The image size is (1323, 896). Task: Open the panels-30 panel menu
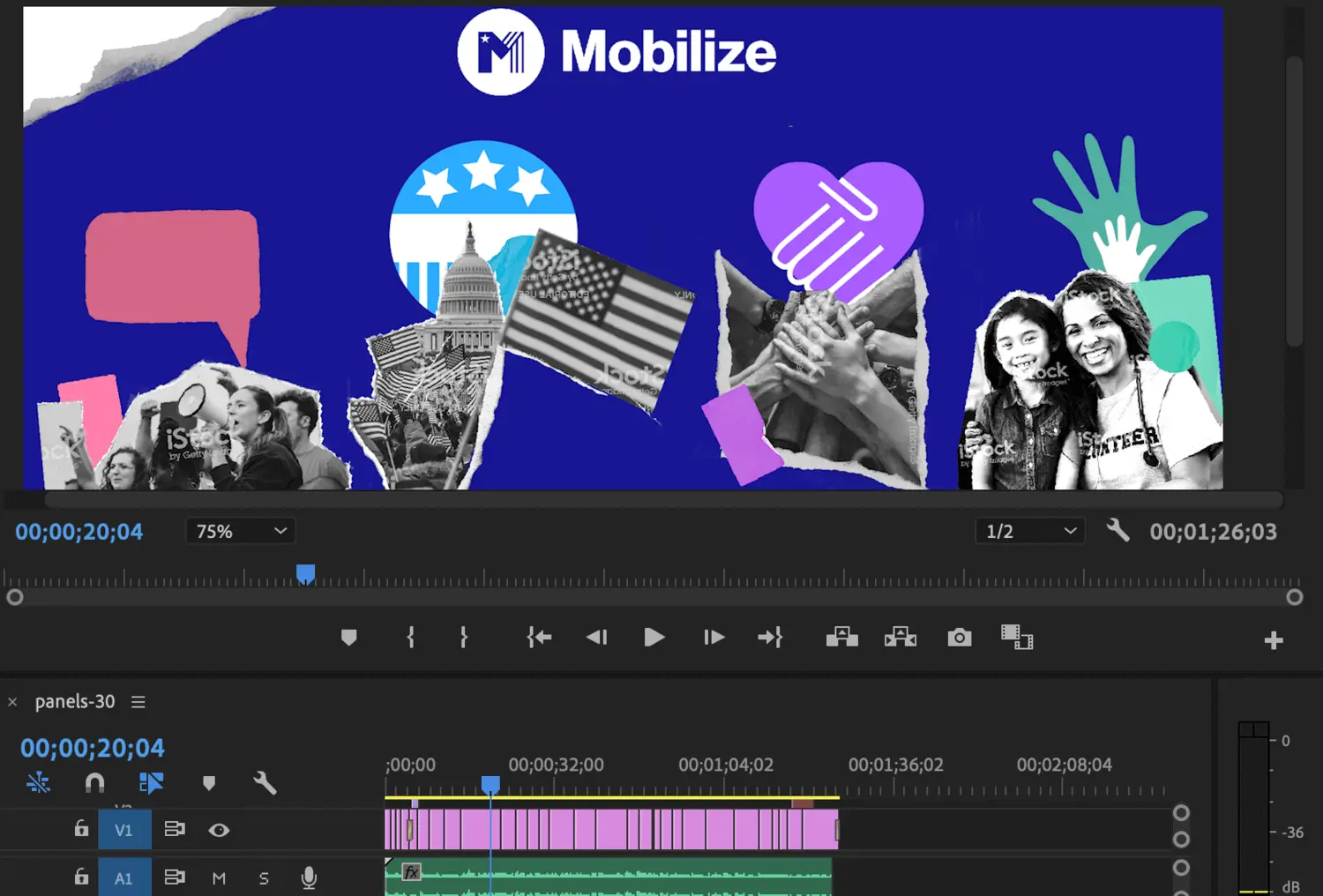[138, 702]
